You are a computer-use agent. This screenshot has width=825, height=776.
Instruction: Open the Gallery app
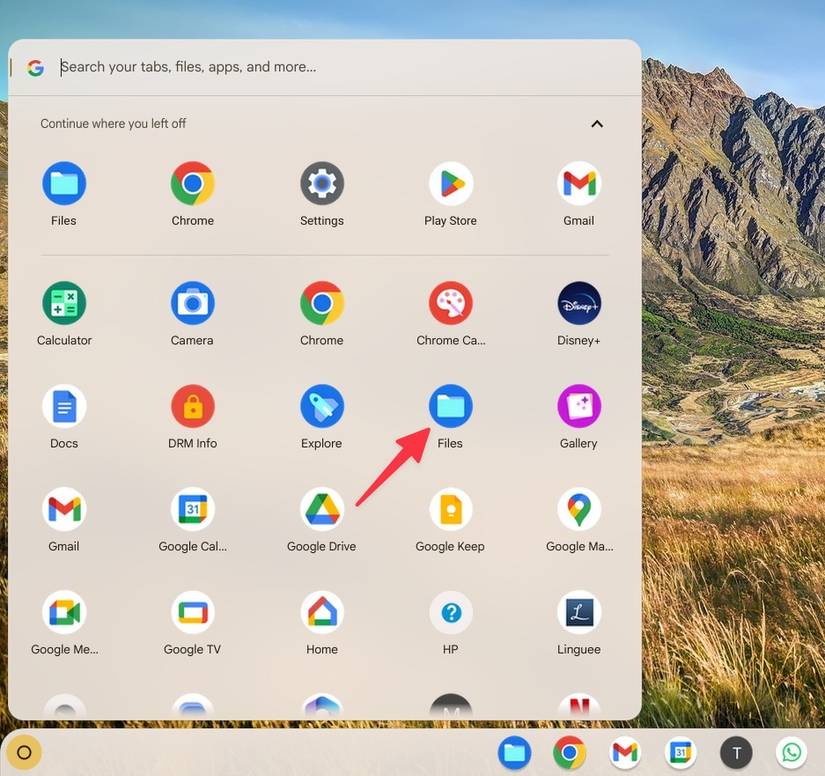tap(579, 407)
